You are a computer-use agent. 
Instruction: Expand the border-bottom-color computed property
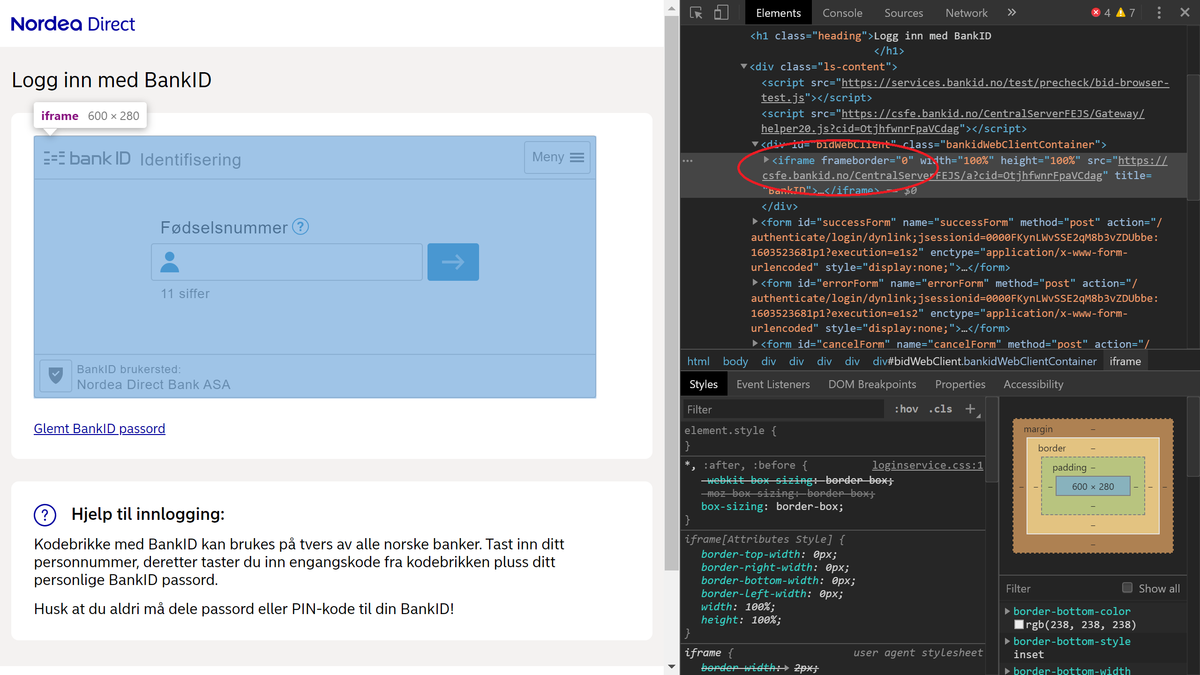tap(1007, 611)
